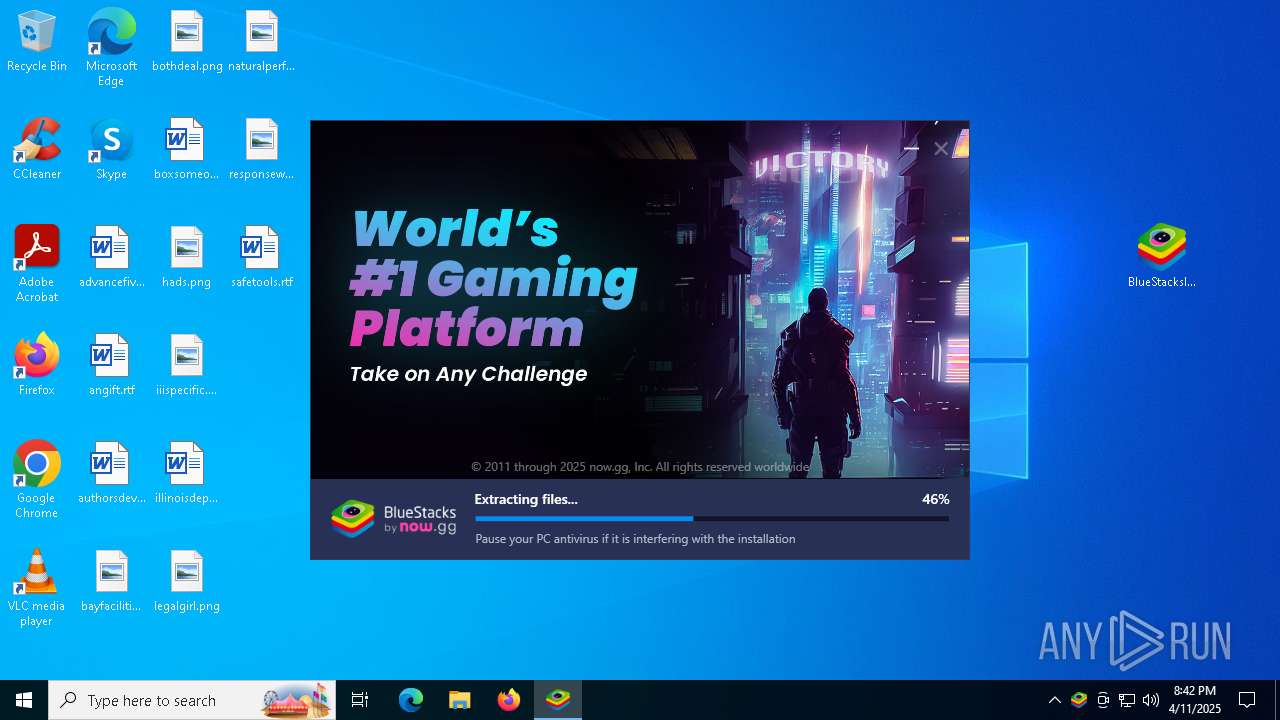1280x720 pixels.
Task: Open the notification center
Action: (1247, 700)
